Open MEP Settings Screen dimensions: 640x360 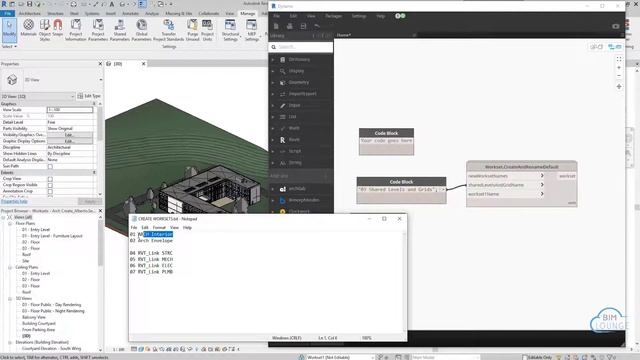tap(251, 29)
